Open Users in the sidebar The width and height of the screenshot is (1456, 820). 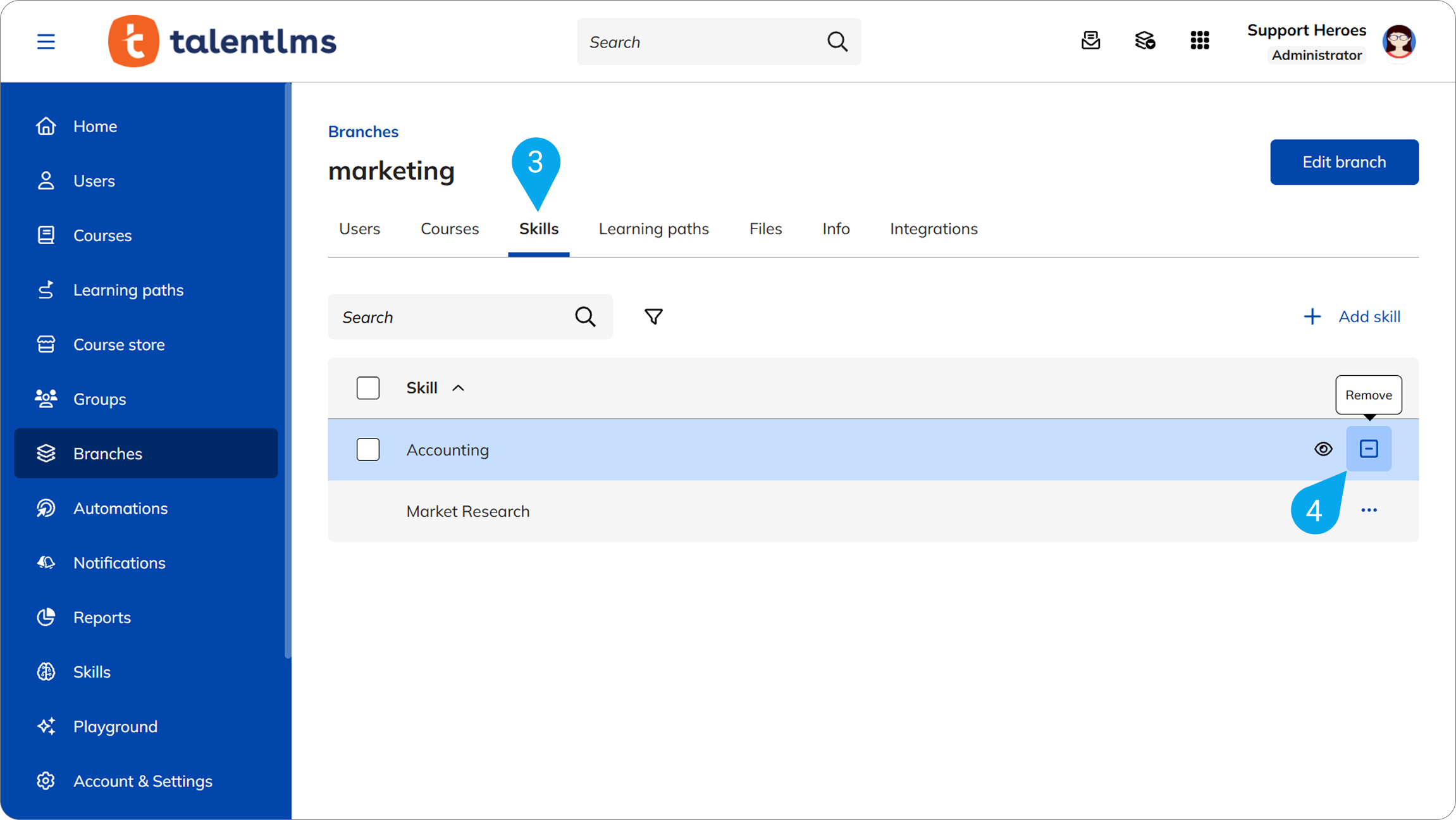click(x=146, y=181)
